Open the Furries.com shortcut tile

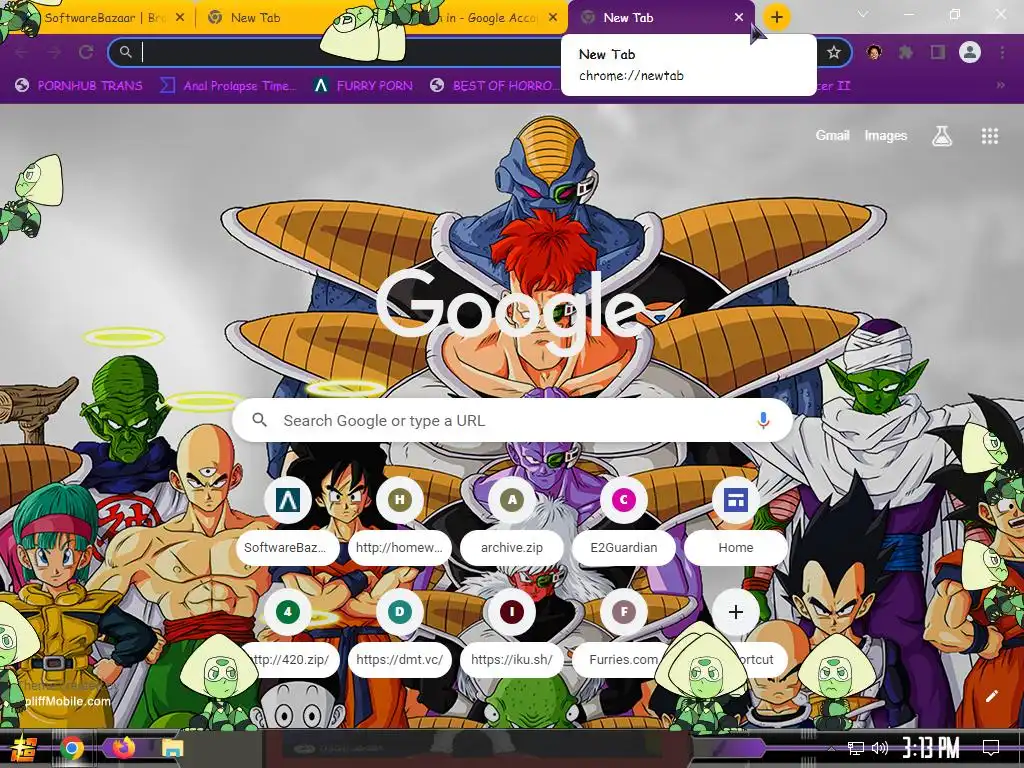click(x=624, y=633)
